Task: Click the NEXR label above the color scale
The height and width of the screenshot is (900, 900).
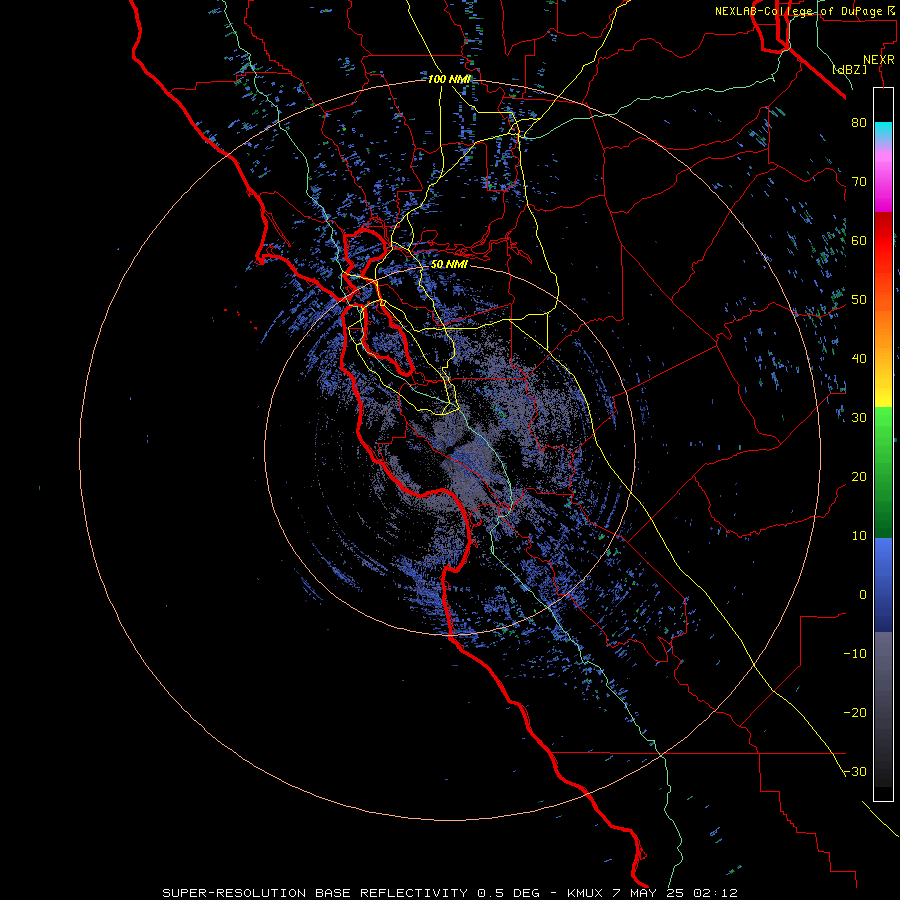Action: (x=879, y=60)
